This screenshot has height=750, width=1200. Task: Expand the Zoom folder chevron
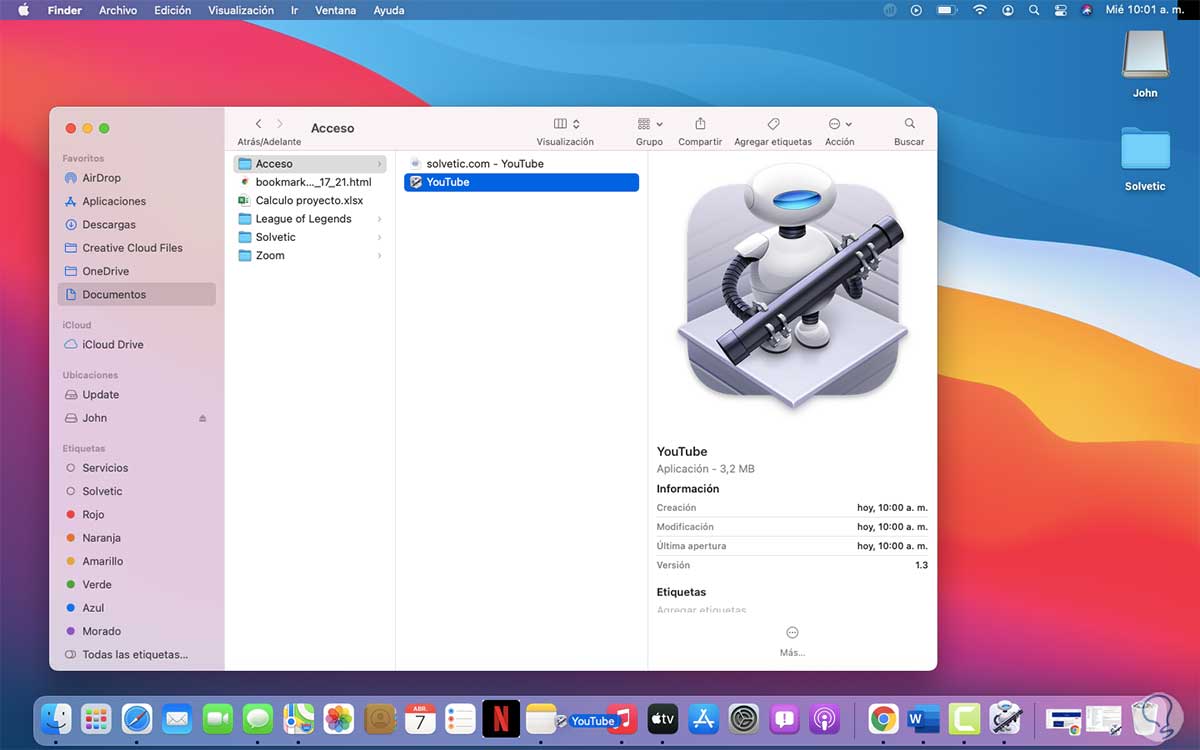pyautogui.click(x=379, y=256)
